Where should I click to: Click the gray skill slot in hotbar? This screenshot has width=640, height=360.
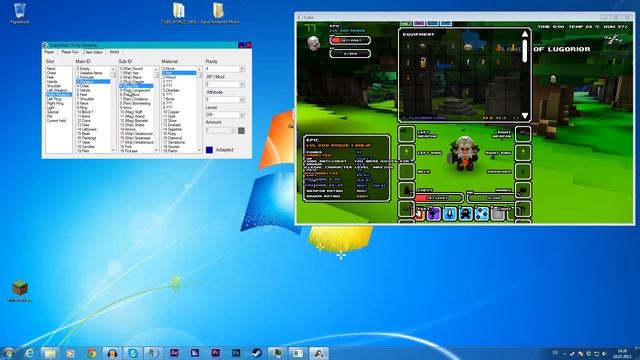click(x=498, y=213)
